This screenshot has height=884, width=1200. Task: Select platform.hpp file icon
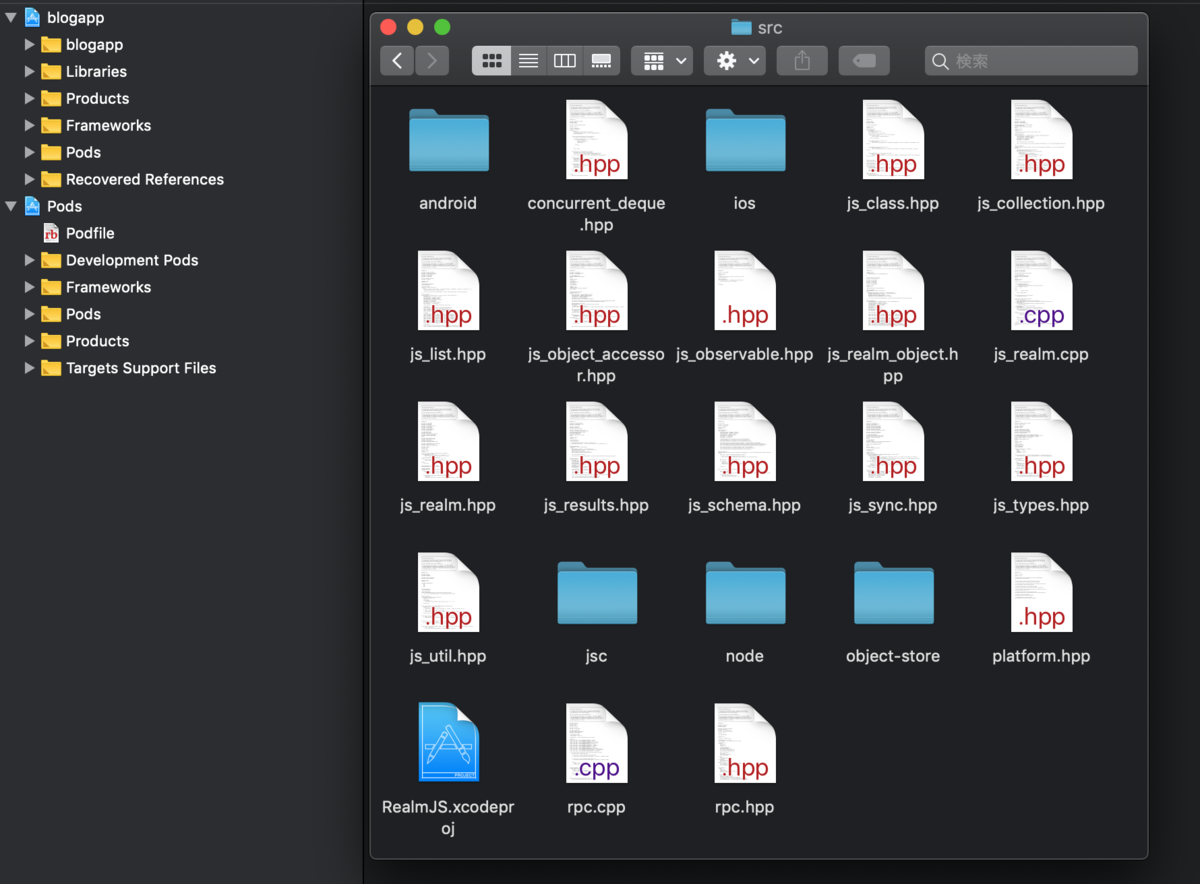1041,593
